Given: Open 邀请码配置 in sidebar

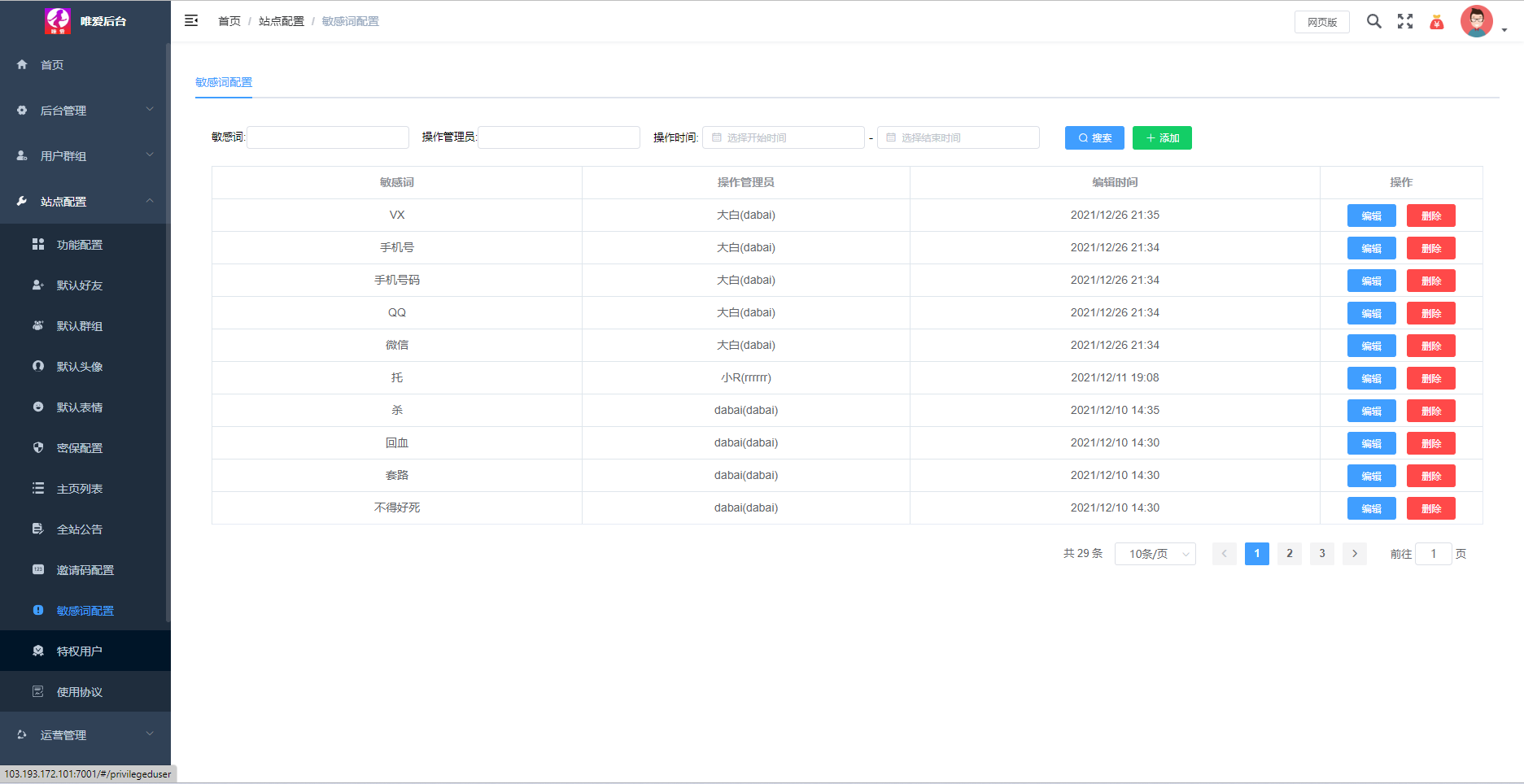Looking at the screenshot, I should (85, 570).
